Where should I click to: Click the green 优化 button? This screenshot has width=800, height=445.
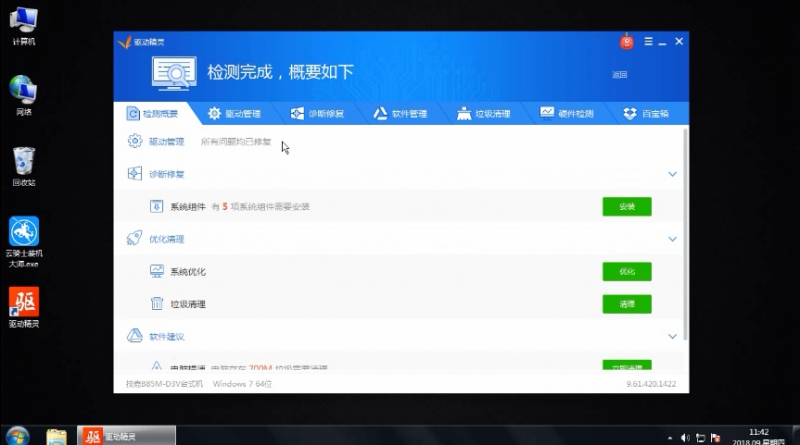[x=627, y=271]
